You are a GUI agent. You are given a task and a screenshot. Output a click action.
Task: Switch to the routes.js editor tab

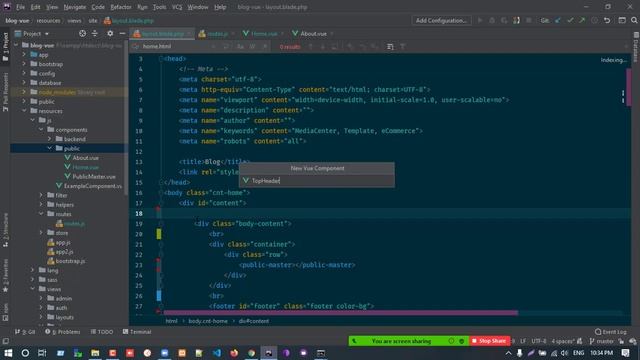click(217, 34)
